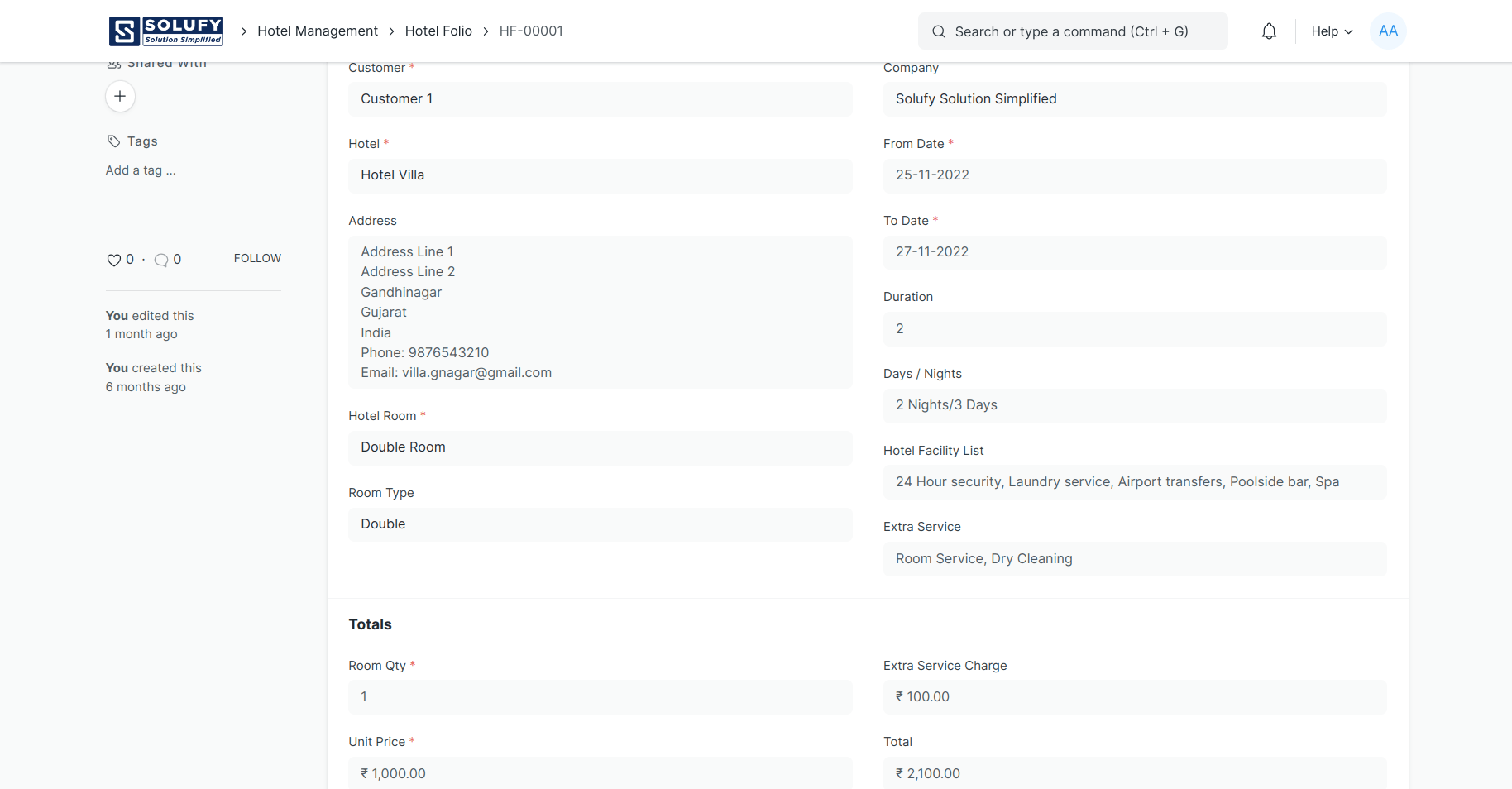Click email villa.gnagar@gmail.com text
Screen dimensions: 1512x789
pos(476,373)
